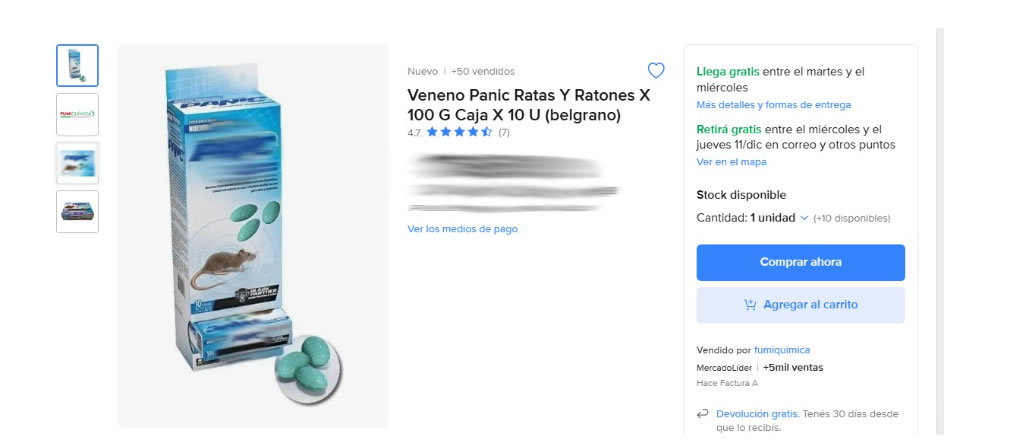Screen dimensions: 1015x443
Task: Open Ver los medios de pago
Action: 462,229
